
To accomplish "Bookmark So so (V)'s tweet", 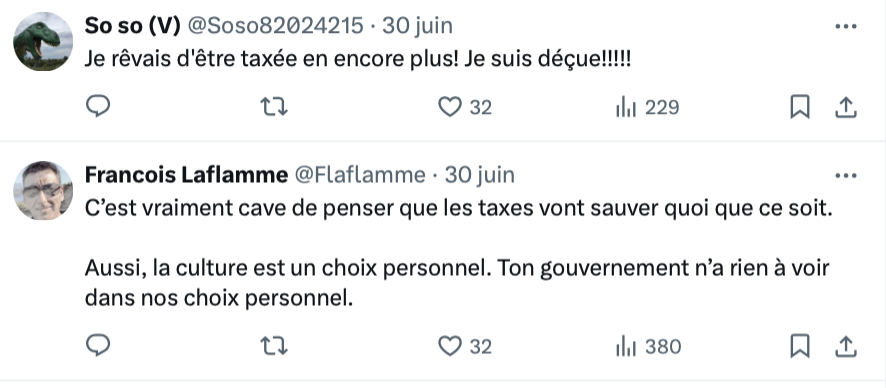I will [800, 107].
